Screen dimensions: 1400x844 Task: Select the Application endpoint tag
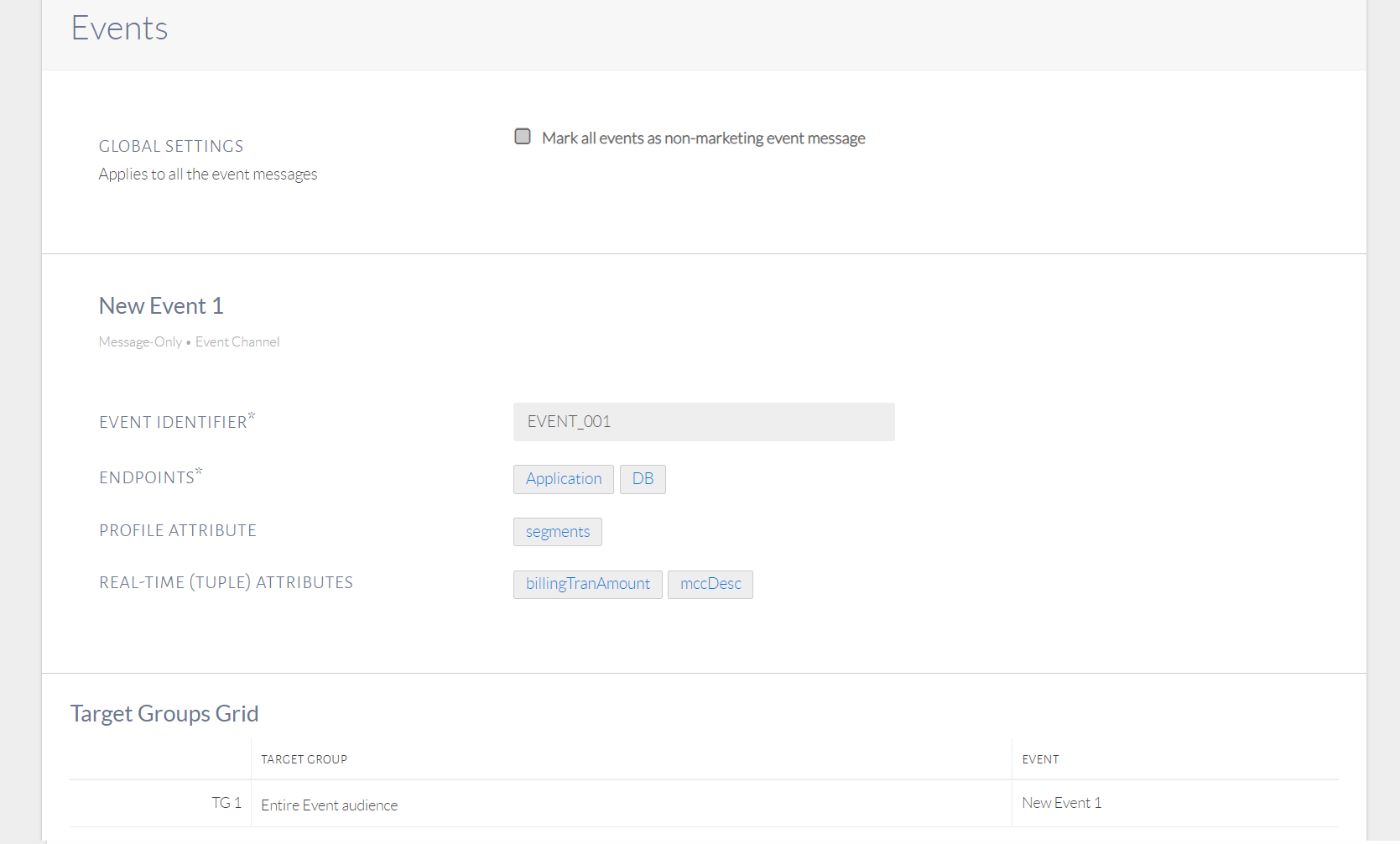(x=564, y=479)
